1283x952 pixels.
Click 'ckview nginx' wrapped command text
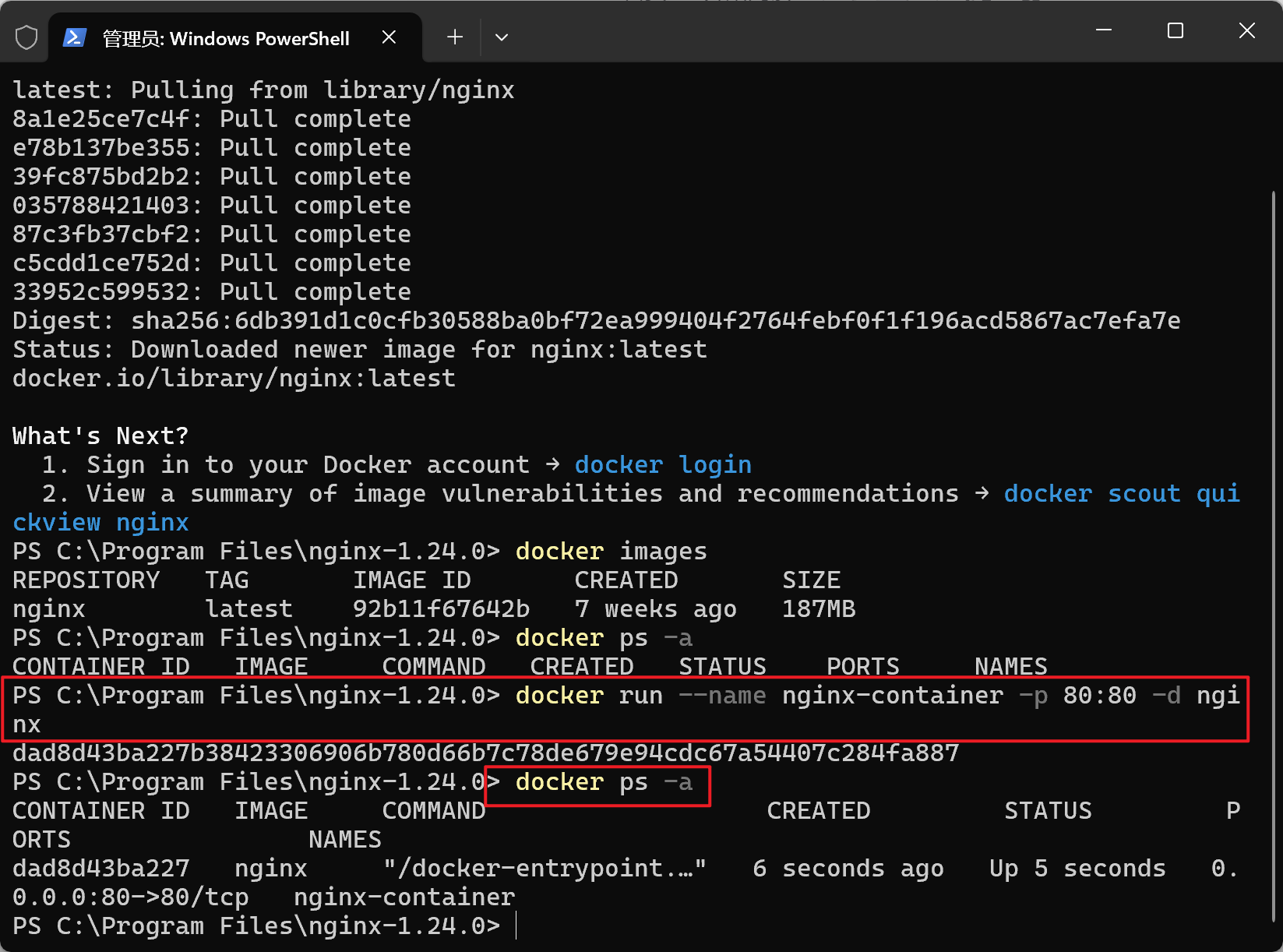[100, 523]
